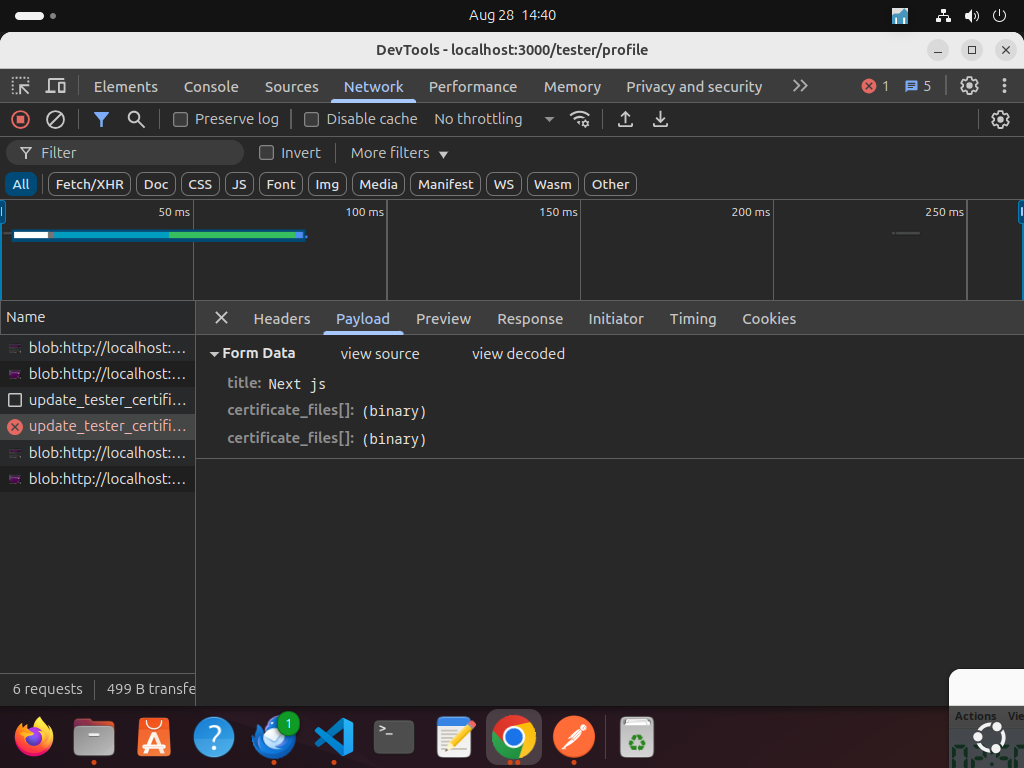
Task: Click the inspect element picker icon
Action: pyautogui.click(x=21, y=86)
